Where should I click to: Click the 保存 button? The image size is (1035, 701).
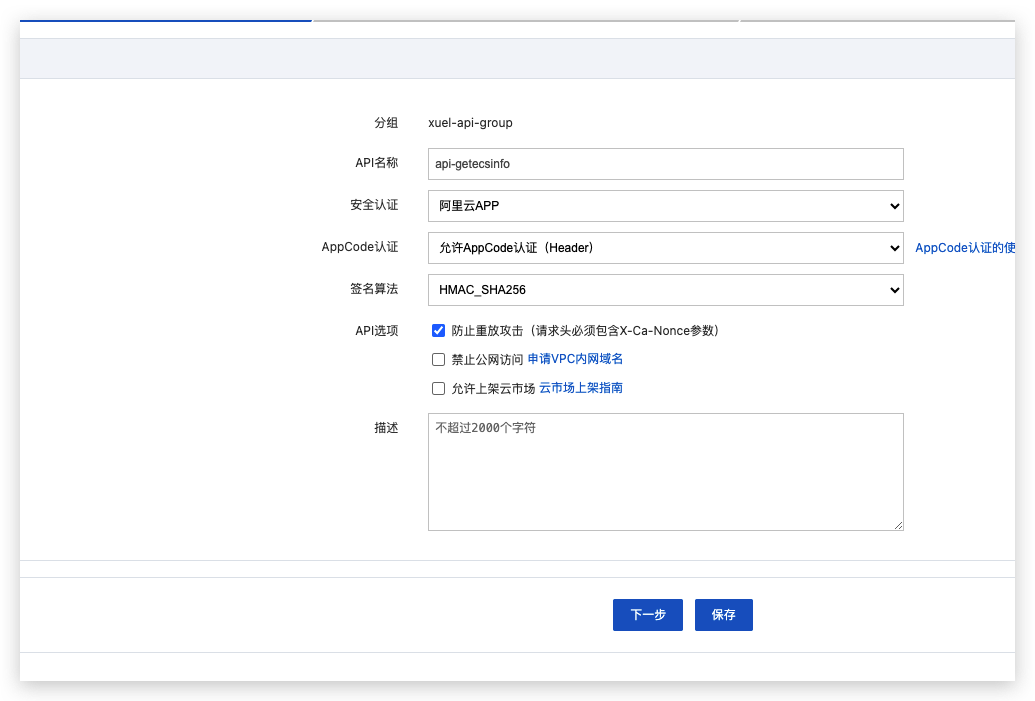coord(723,615)
